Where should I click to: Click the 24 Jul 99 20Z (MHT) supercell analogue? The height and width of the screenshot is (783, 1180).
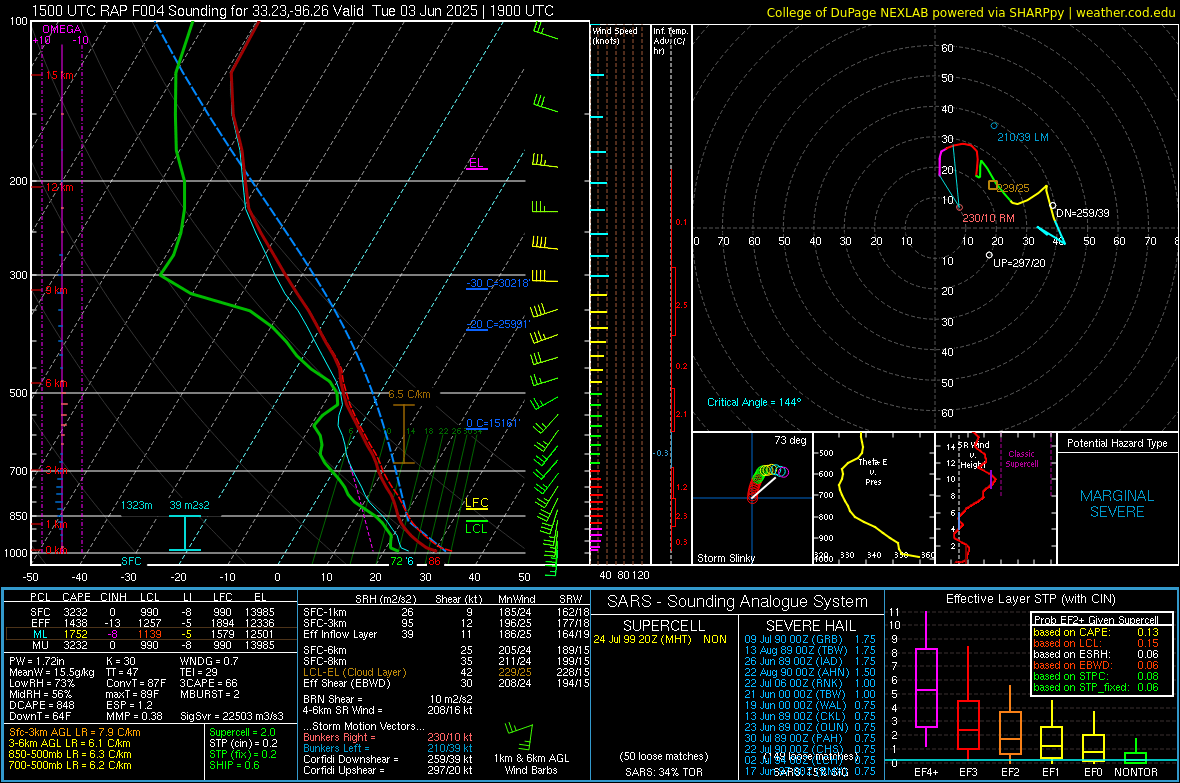(x=660, y=638)
